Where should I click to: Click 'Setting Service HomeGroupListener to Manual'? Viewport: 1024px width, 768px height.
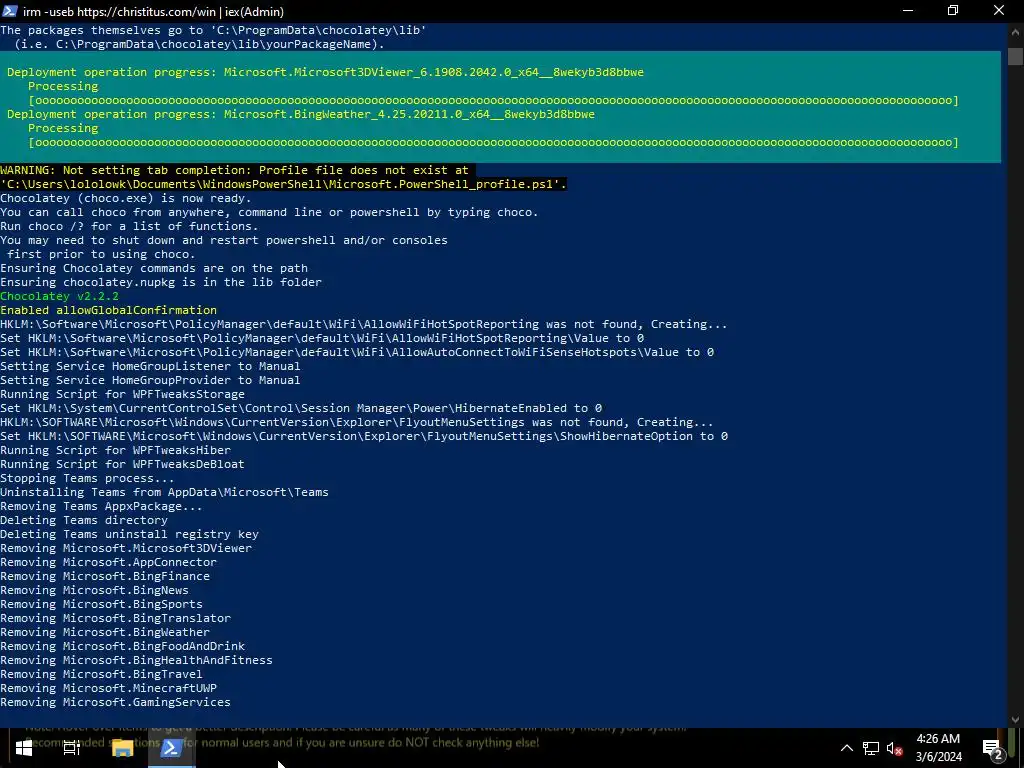tap(150, 366)
